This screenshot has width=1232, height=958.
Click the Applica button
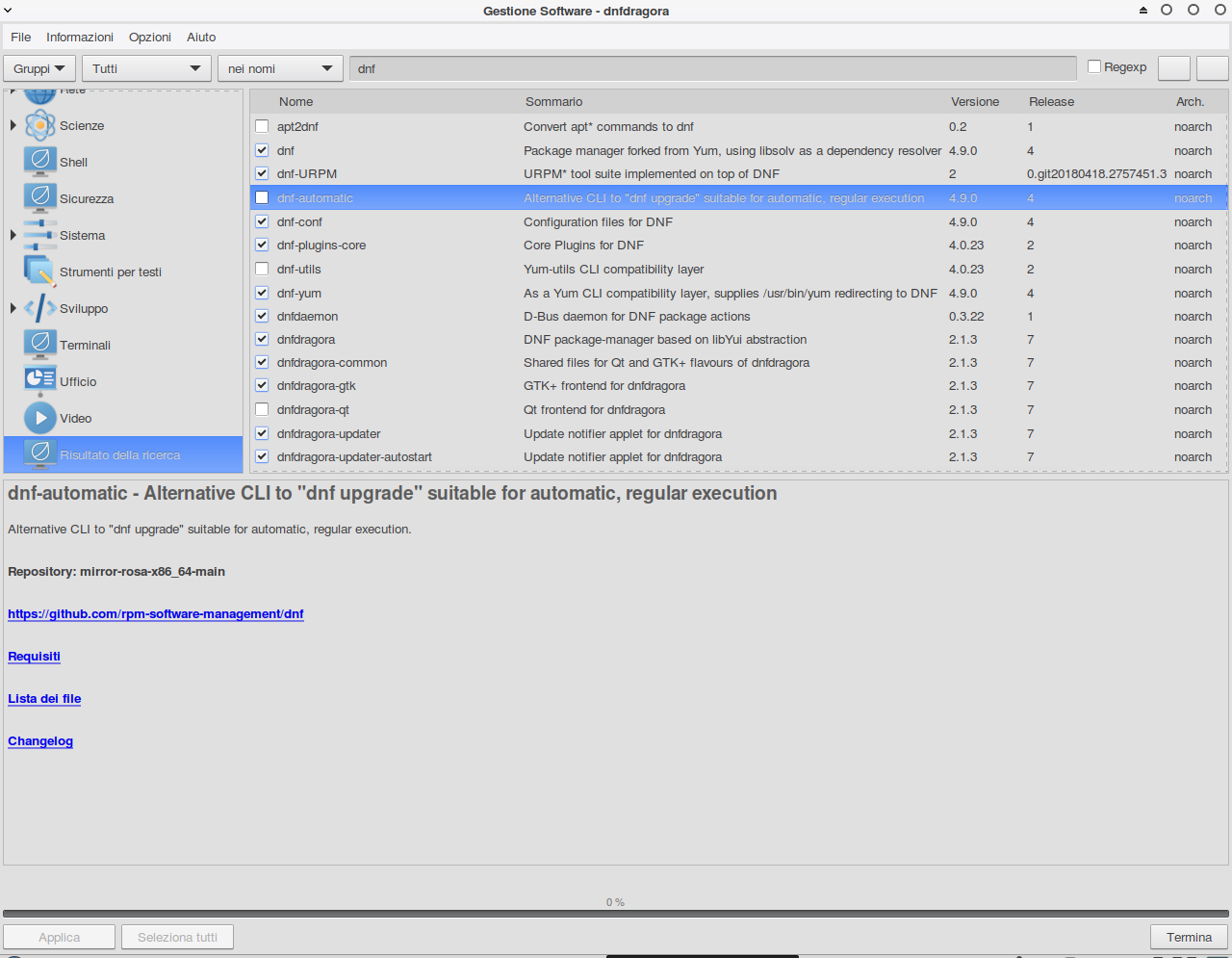coord(60,937)
